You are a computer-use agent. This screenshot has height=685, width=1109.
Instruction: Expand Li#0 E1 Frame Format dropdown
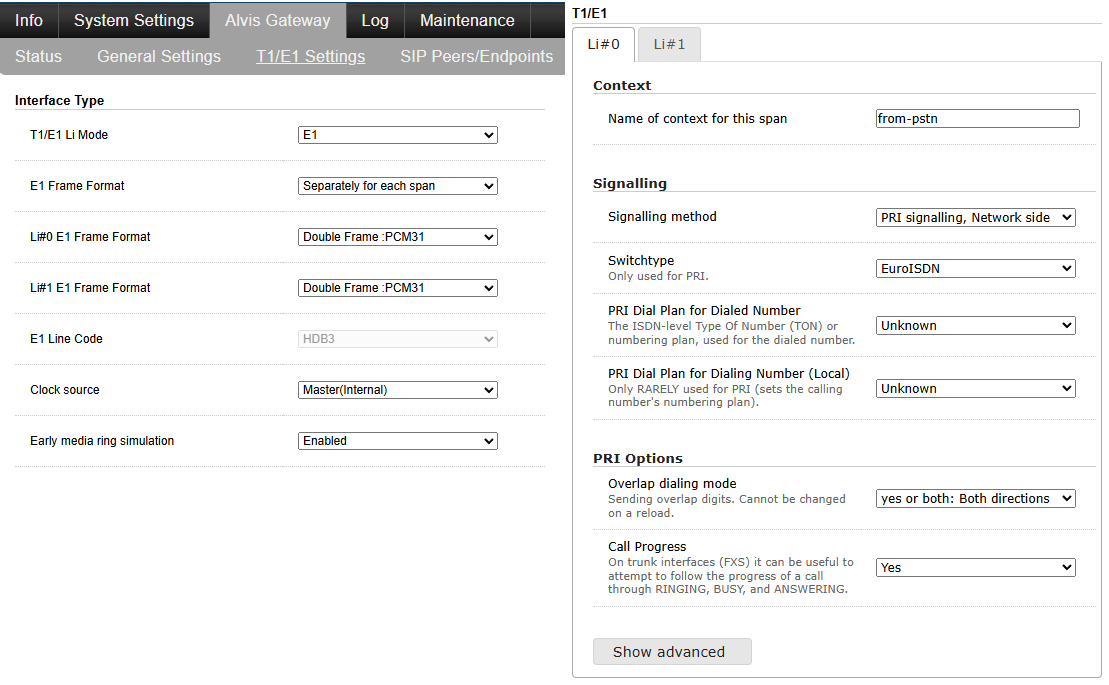398,237
